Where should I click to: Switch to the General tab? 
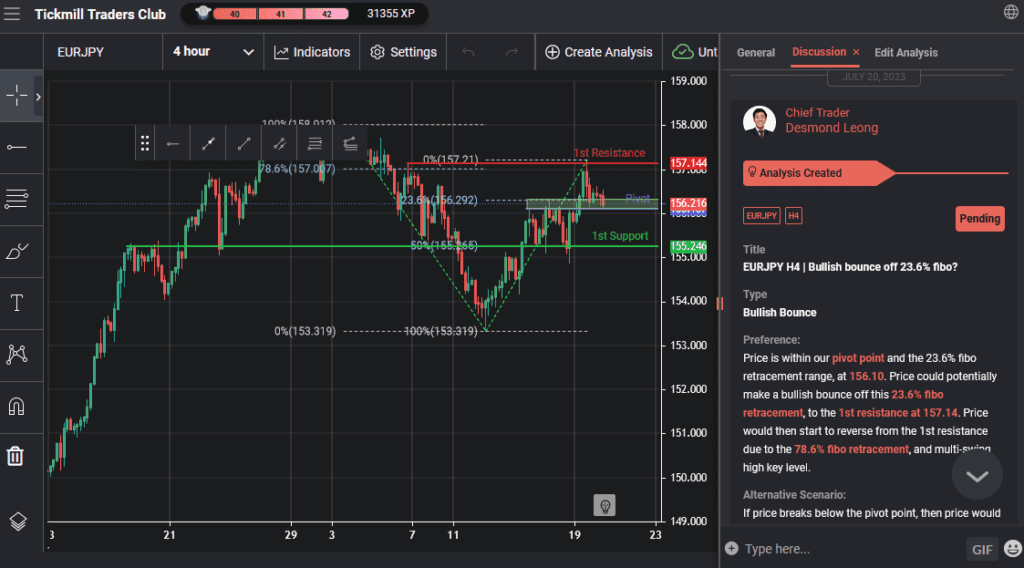pos(755,52)
